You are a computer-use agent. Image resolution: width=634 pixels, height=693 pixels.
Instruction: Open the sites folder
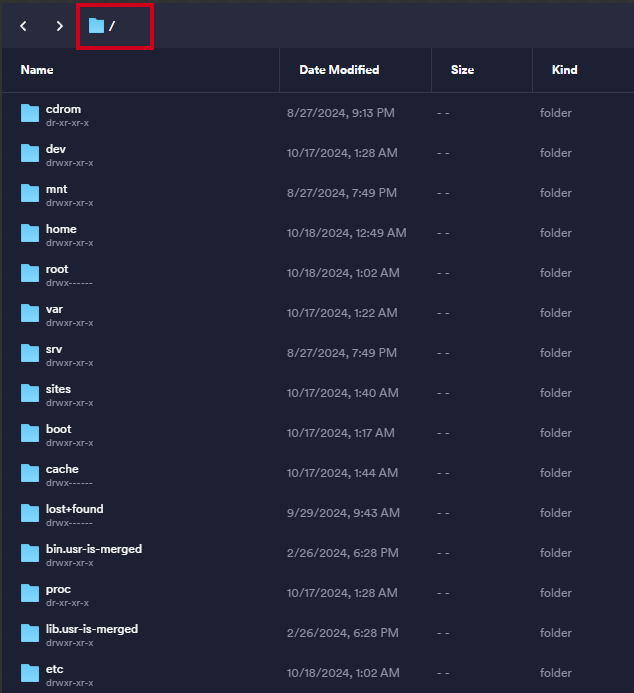click(58, 390)
